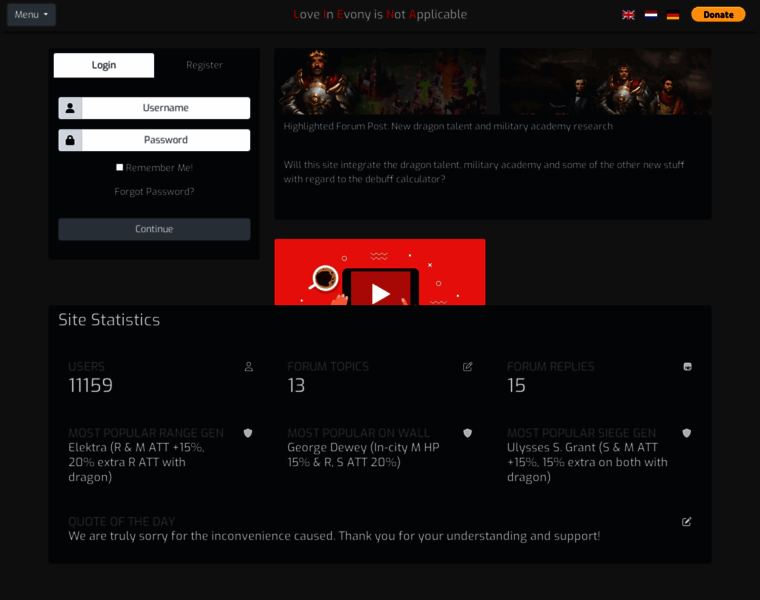Click the Ulysses S. Grant description
760x600 pixels.
587,462
